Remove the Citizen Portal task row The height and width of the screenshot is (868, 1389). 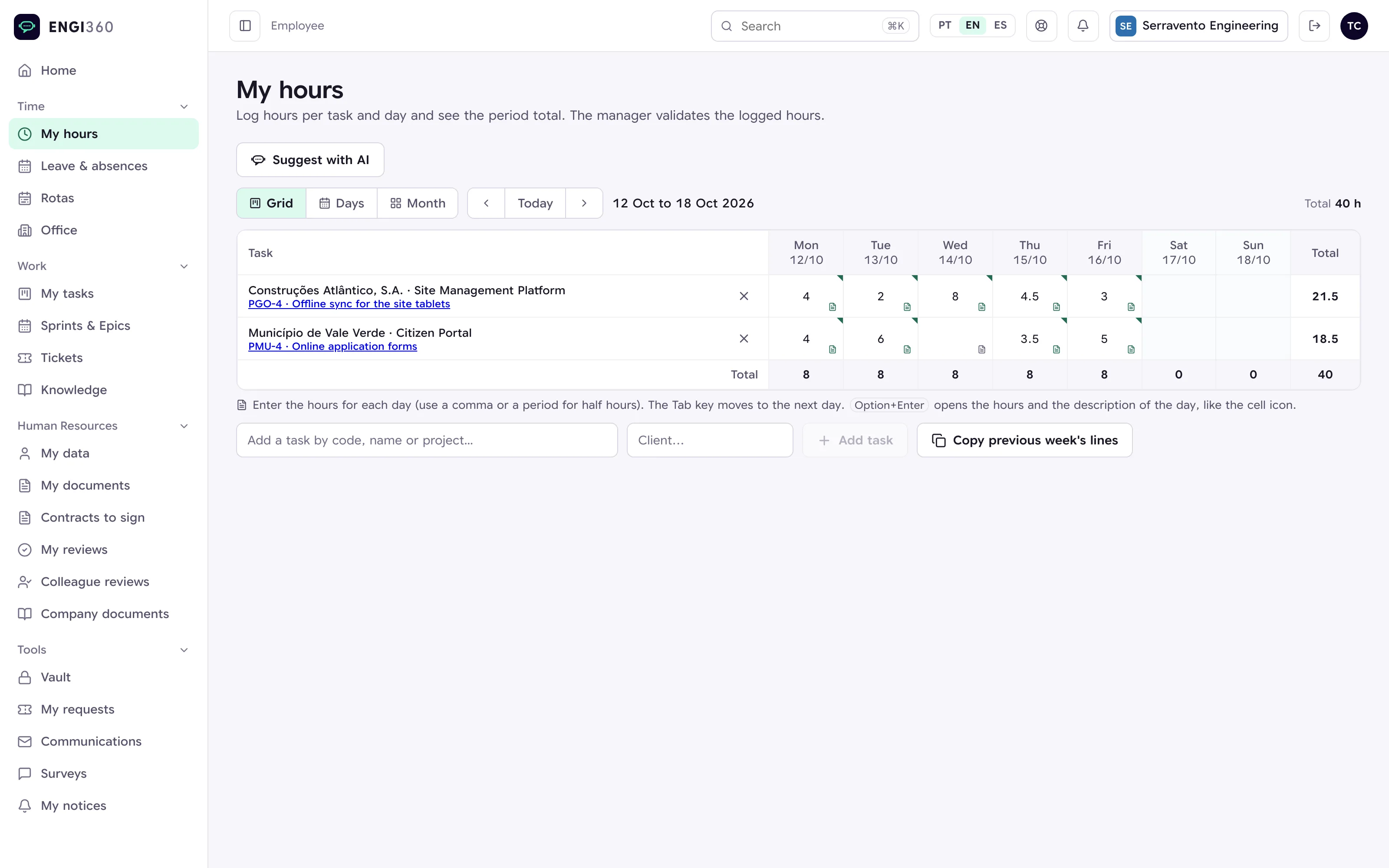[744, 339]
